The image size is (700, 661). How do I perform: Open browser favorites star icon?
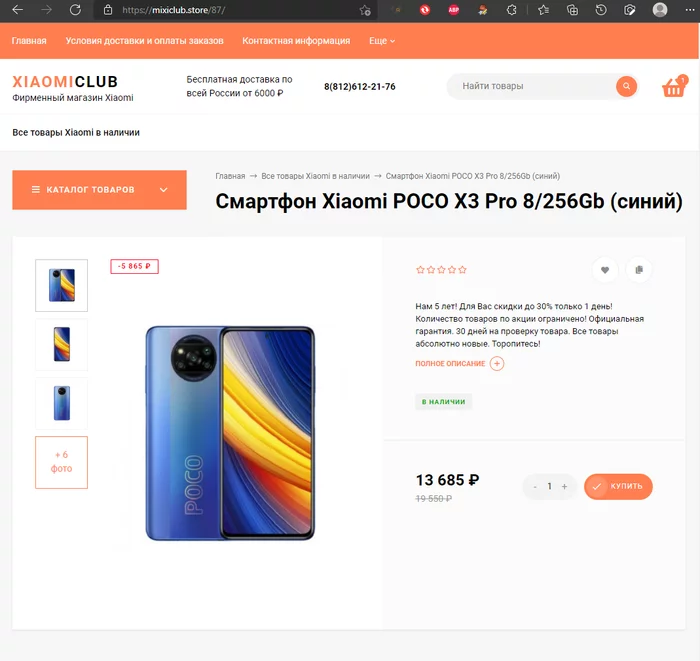543,10
